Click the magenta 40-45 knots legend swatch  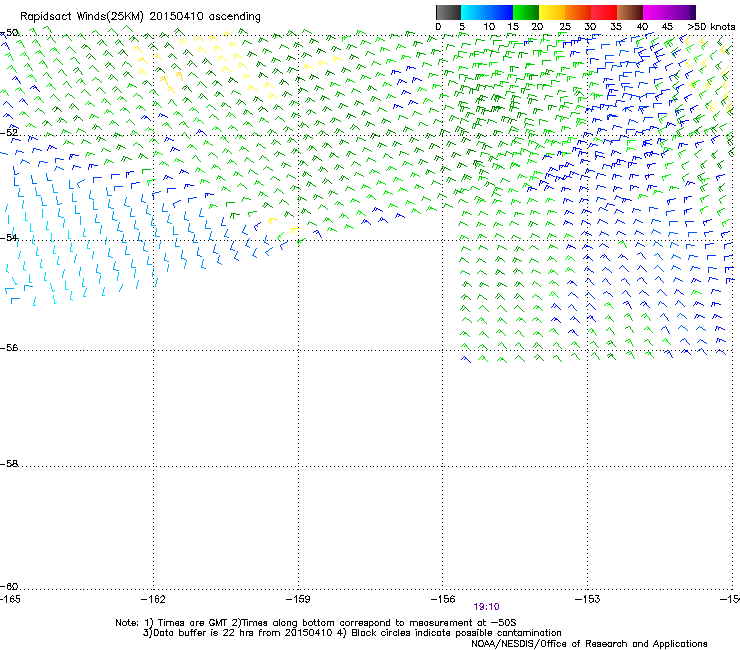click(x=656, y=12)
